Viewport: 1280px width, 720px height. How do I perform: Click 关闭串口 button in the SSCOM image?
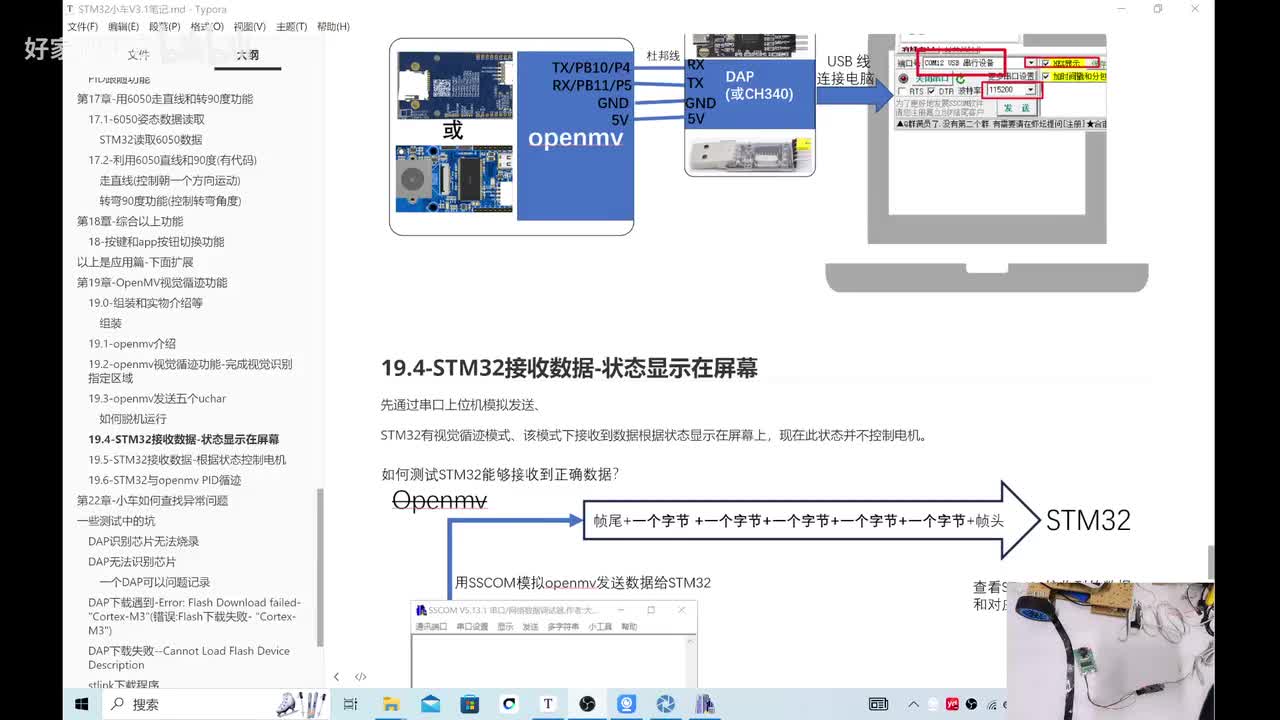(x=932, y=79)
